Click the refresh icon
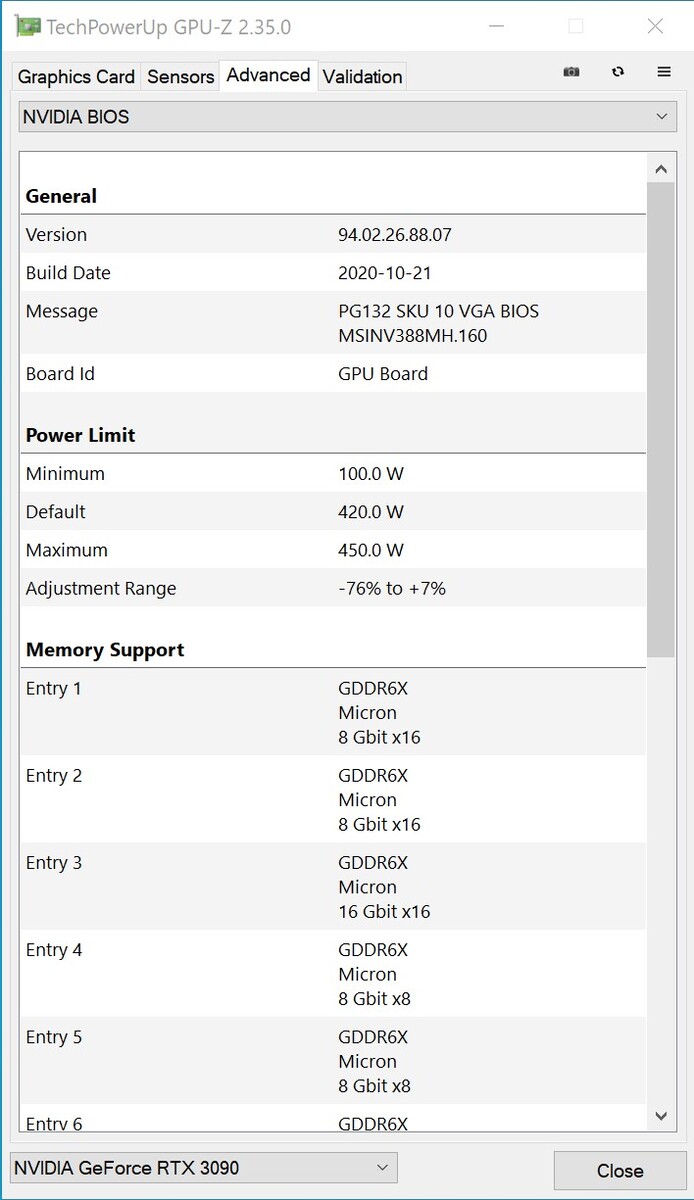The height and width of the screenshot is (1200, 694). click(618, 72)
